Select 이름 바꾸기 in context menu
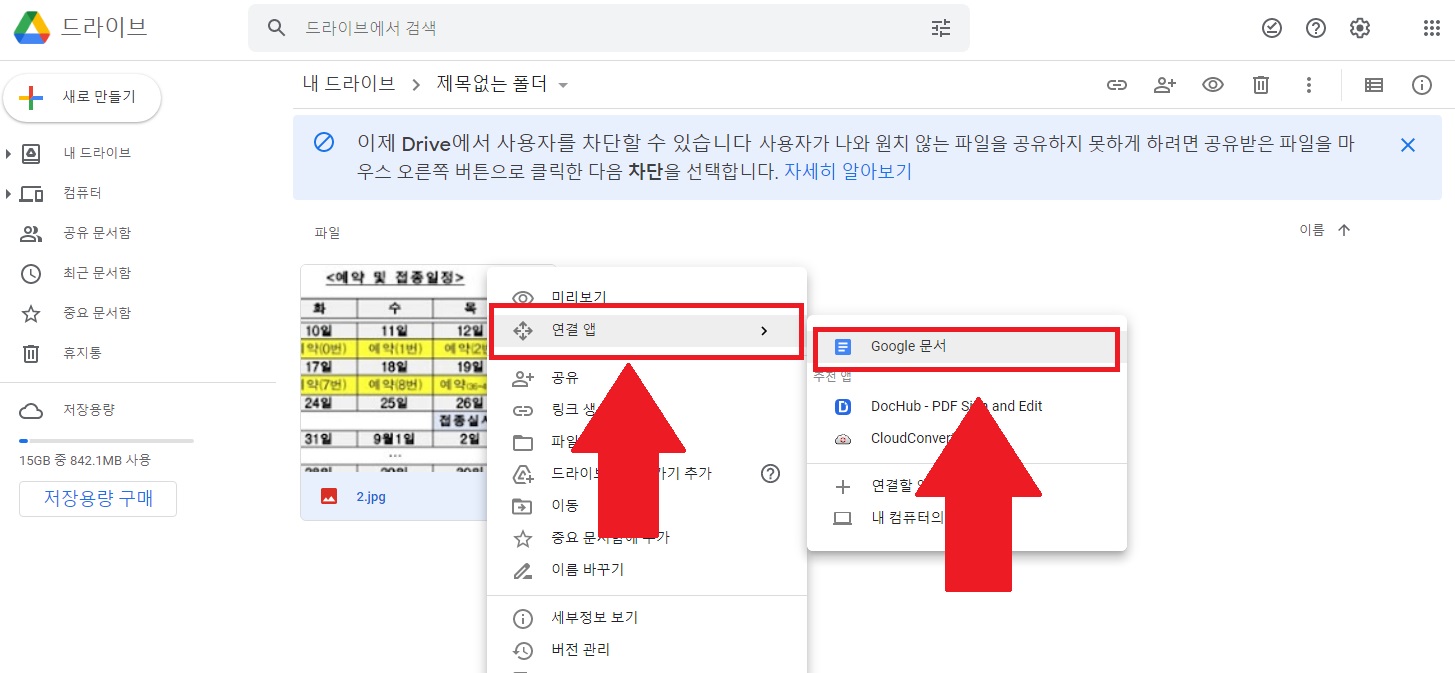Viewport: 1455px width, 673px height. pyautogui.click(x=646, y=570)
